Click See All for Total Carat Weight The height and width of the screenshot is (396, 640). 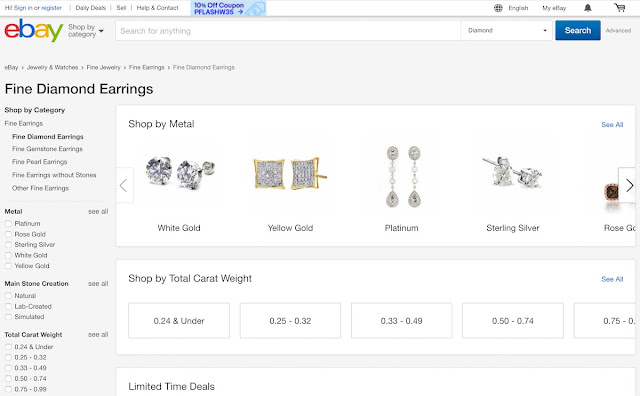coord(612,279)
